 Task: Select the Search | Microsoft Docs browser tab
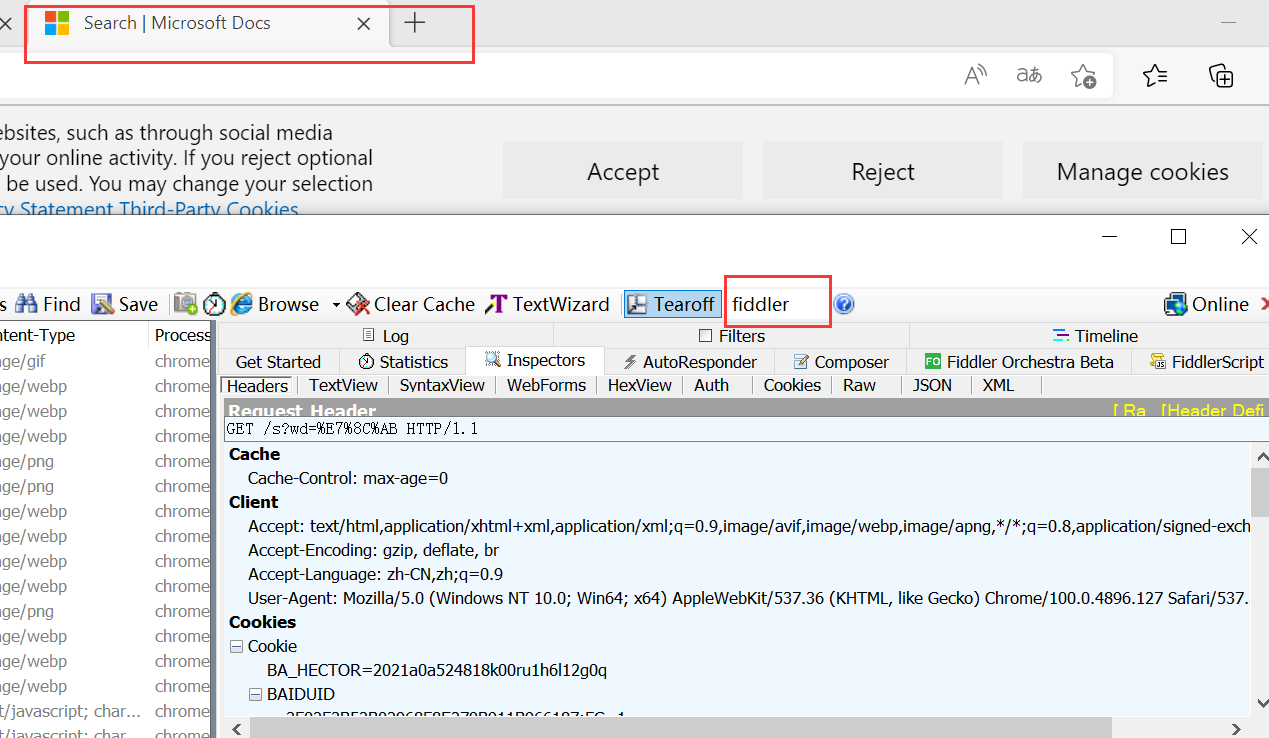point(208,23)
